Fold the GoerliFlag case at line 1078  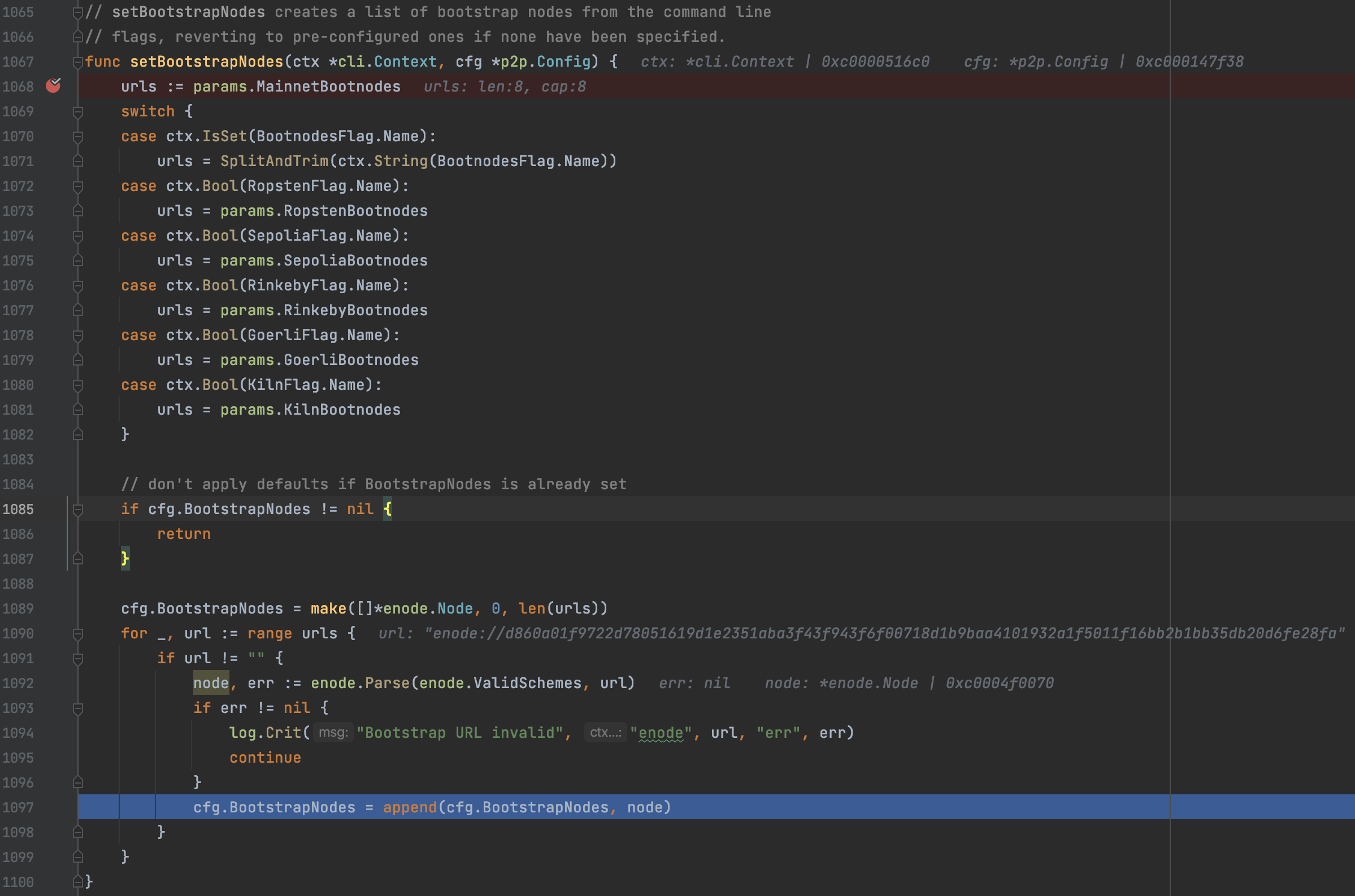[79, 336]
